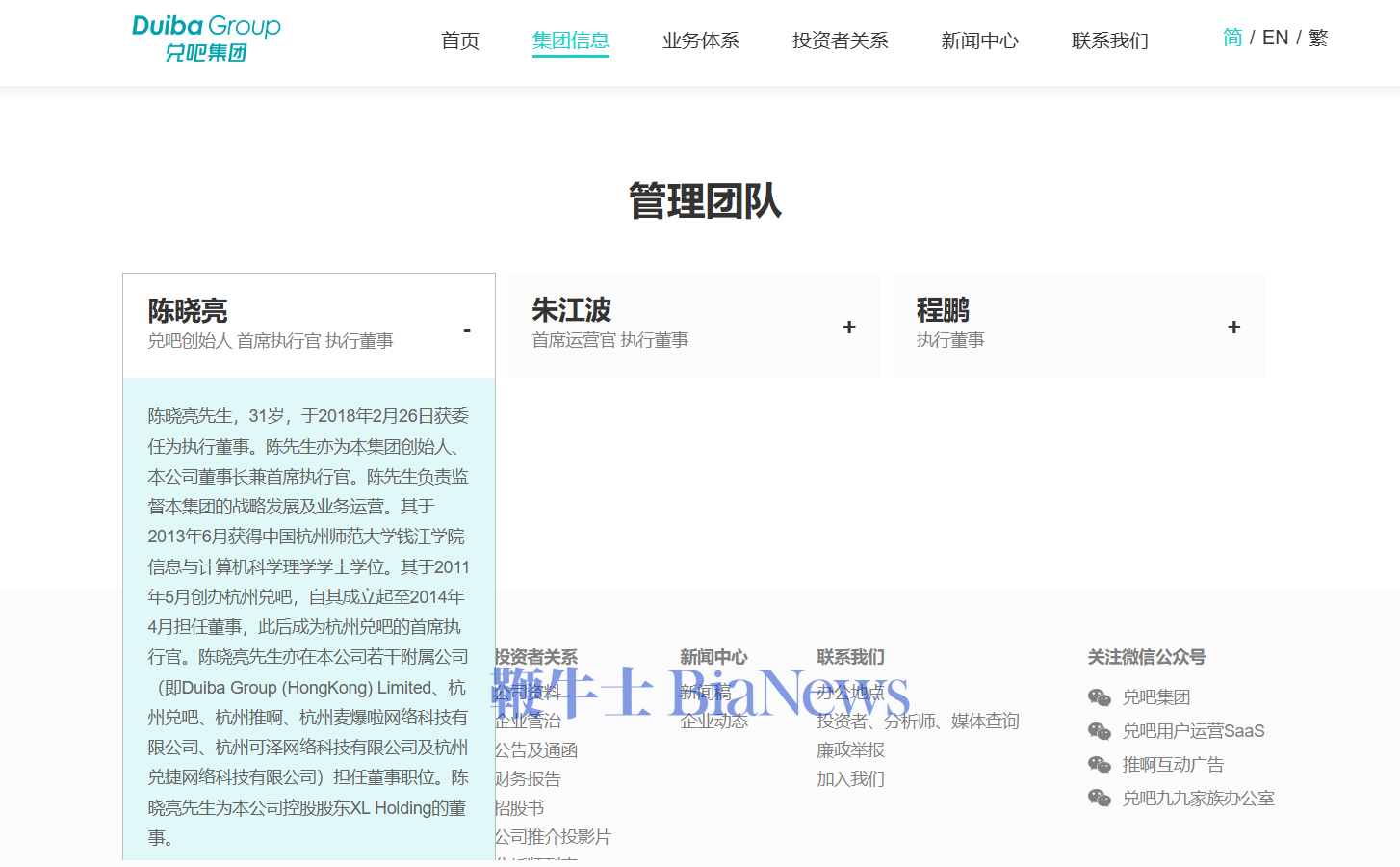Open footer link 财务报告
Screen dimensions: 1400x867
pos(528,779)
